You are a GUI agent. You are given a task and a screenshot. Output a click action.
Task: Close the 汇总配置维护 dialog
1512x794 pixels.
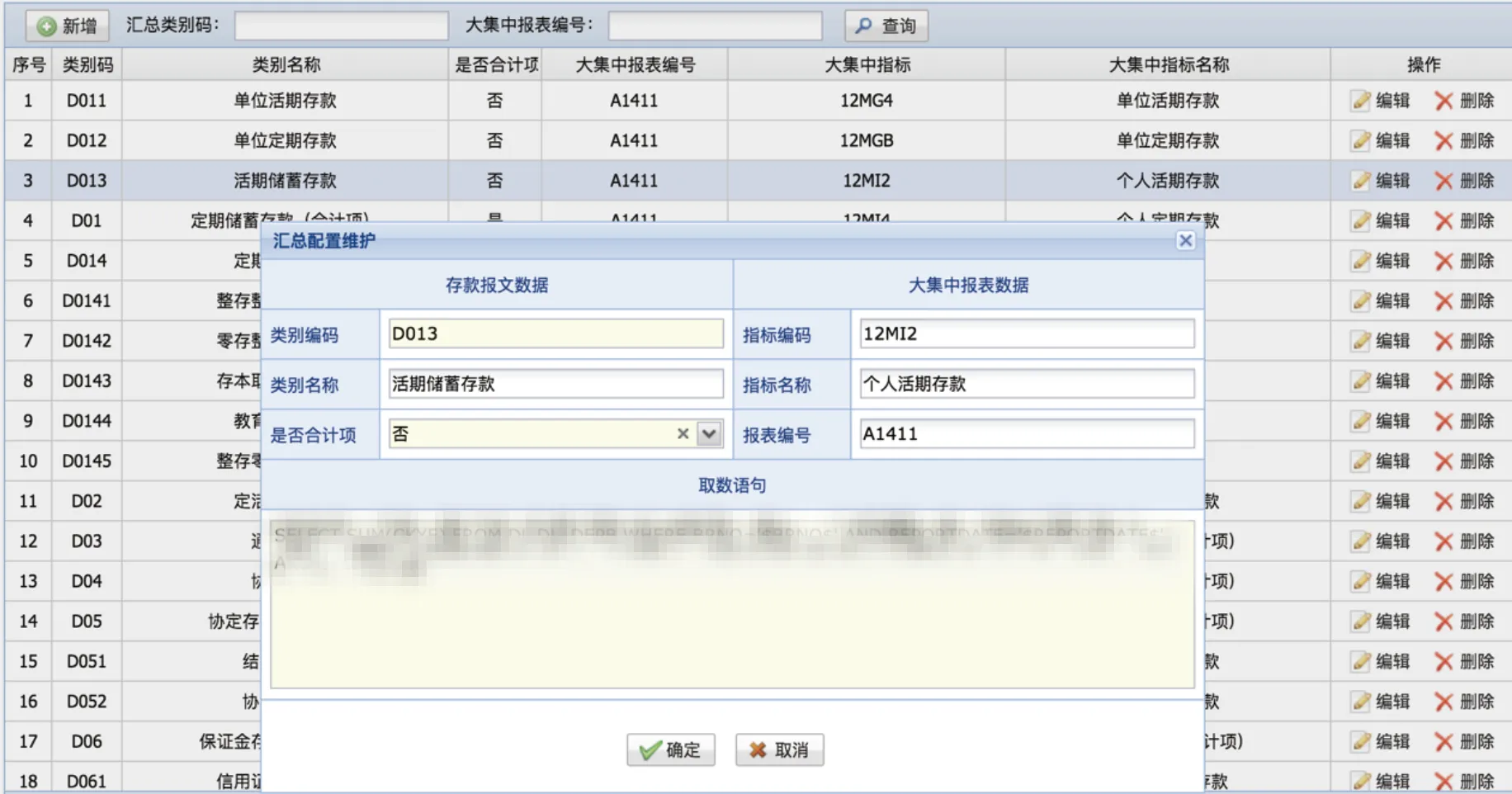[x=1185, y=240]
